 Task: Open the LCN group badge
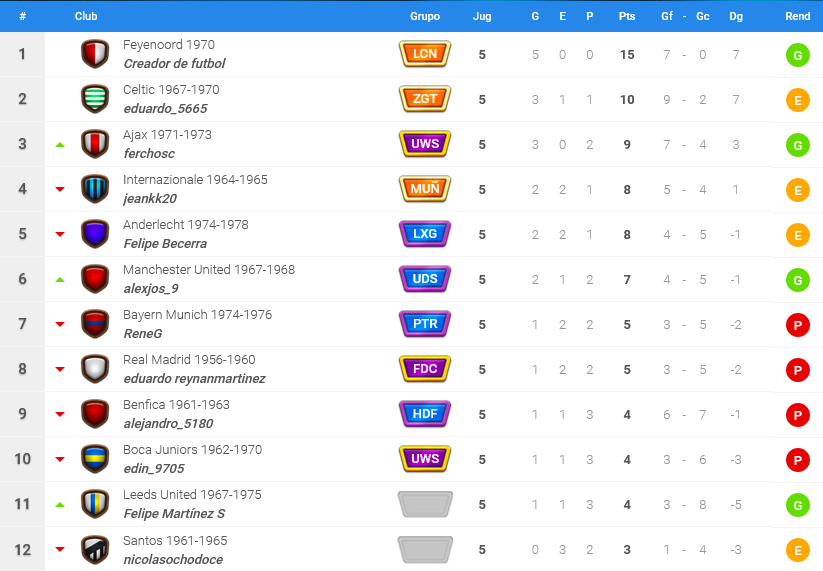tap(425, 54)
